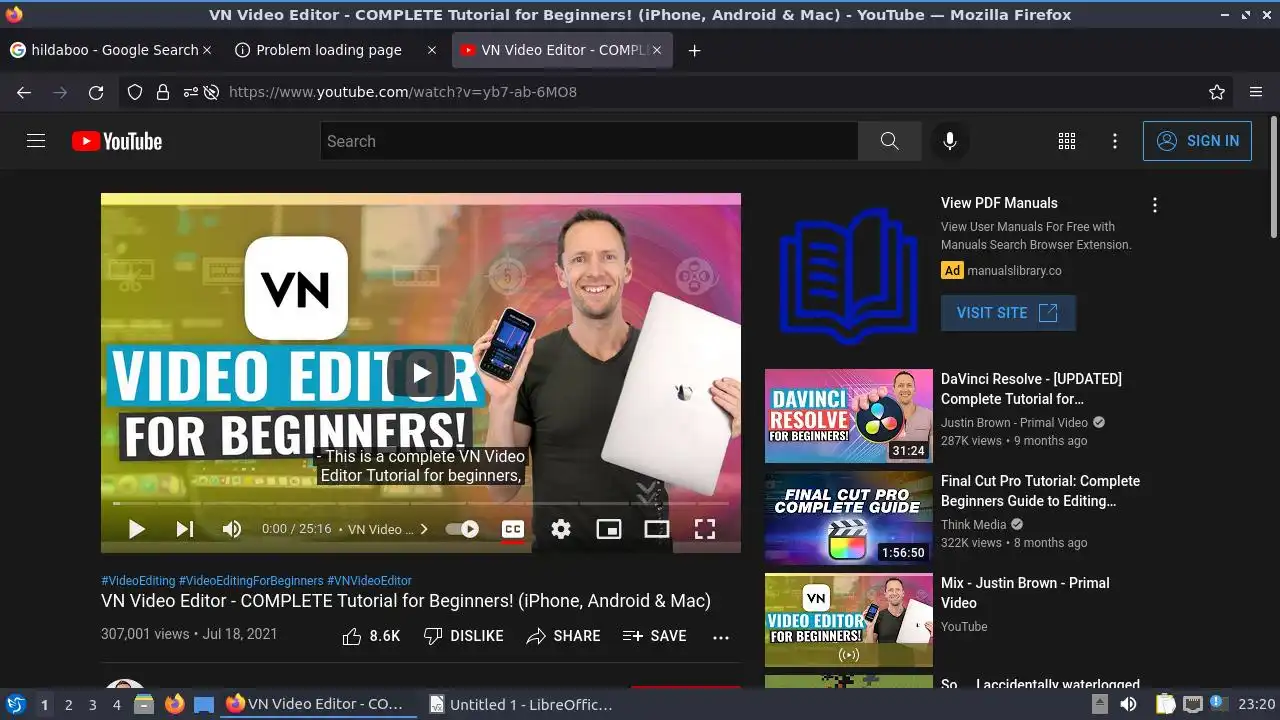This screenshot has width=1280, height=720.
Task: Click the View PDF Manuals ad title
Action: pyautogui.click(x=999, y=203)
